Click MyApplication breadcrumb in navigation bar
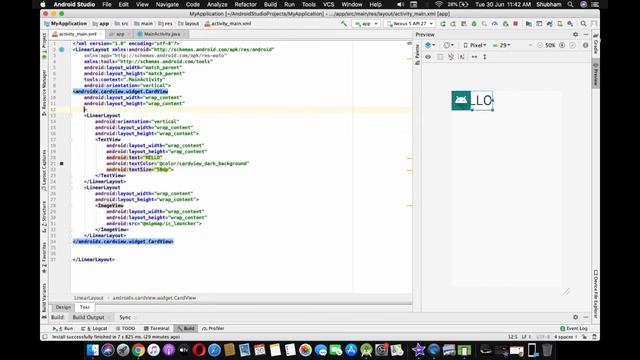The image size is (640, 360). [65, 24]
